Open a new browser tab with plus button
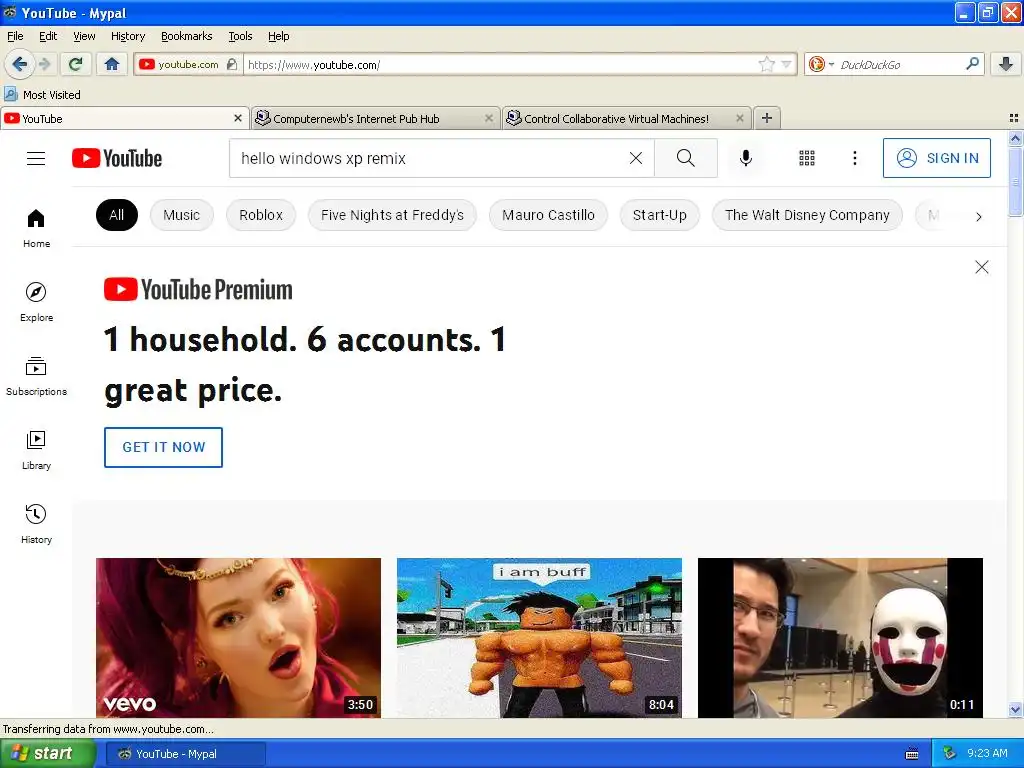 tap(767, 118)
